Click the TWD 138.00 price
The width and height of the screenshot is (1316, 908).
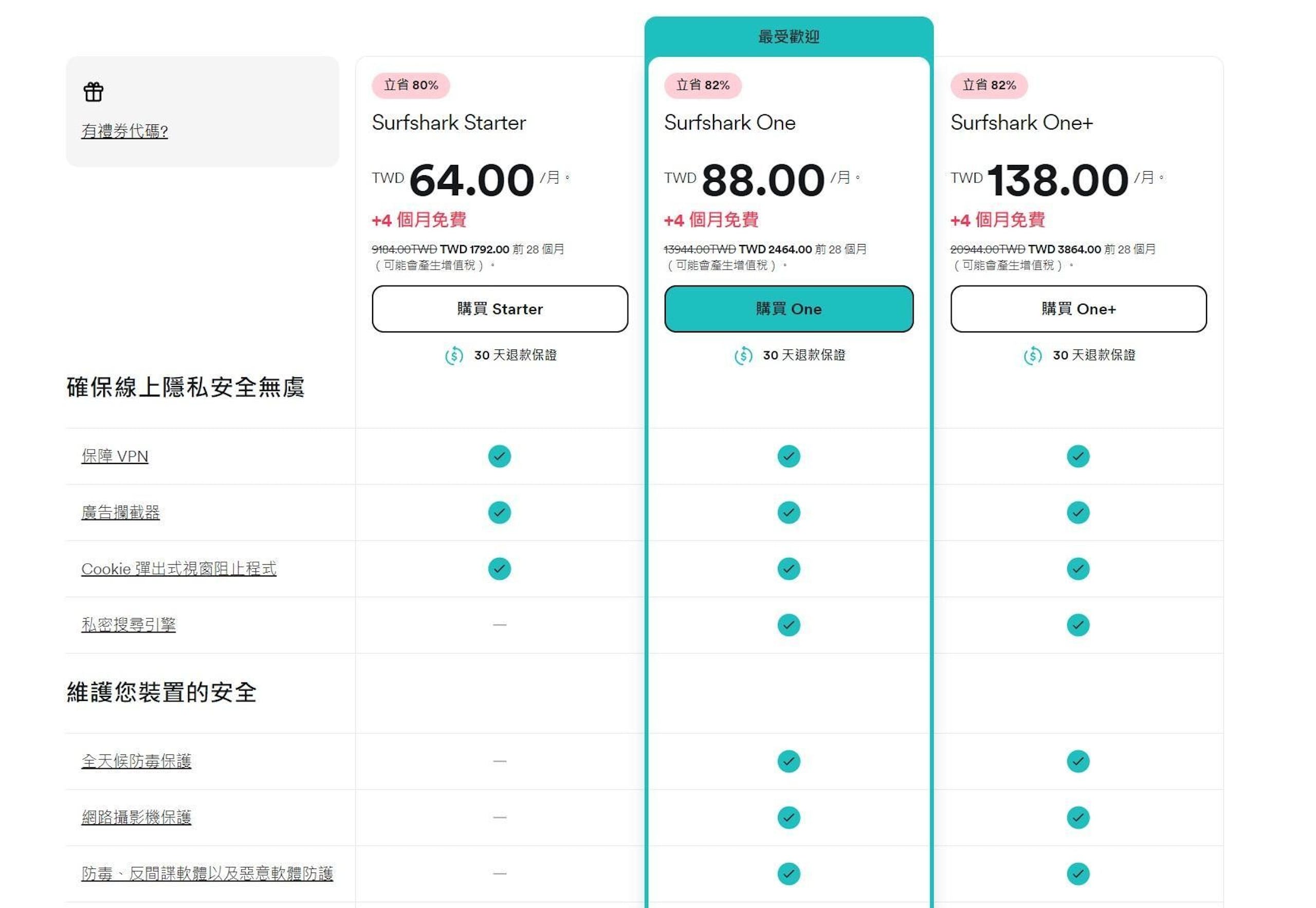[1039, 180]
